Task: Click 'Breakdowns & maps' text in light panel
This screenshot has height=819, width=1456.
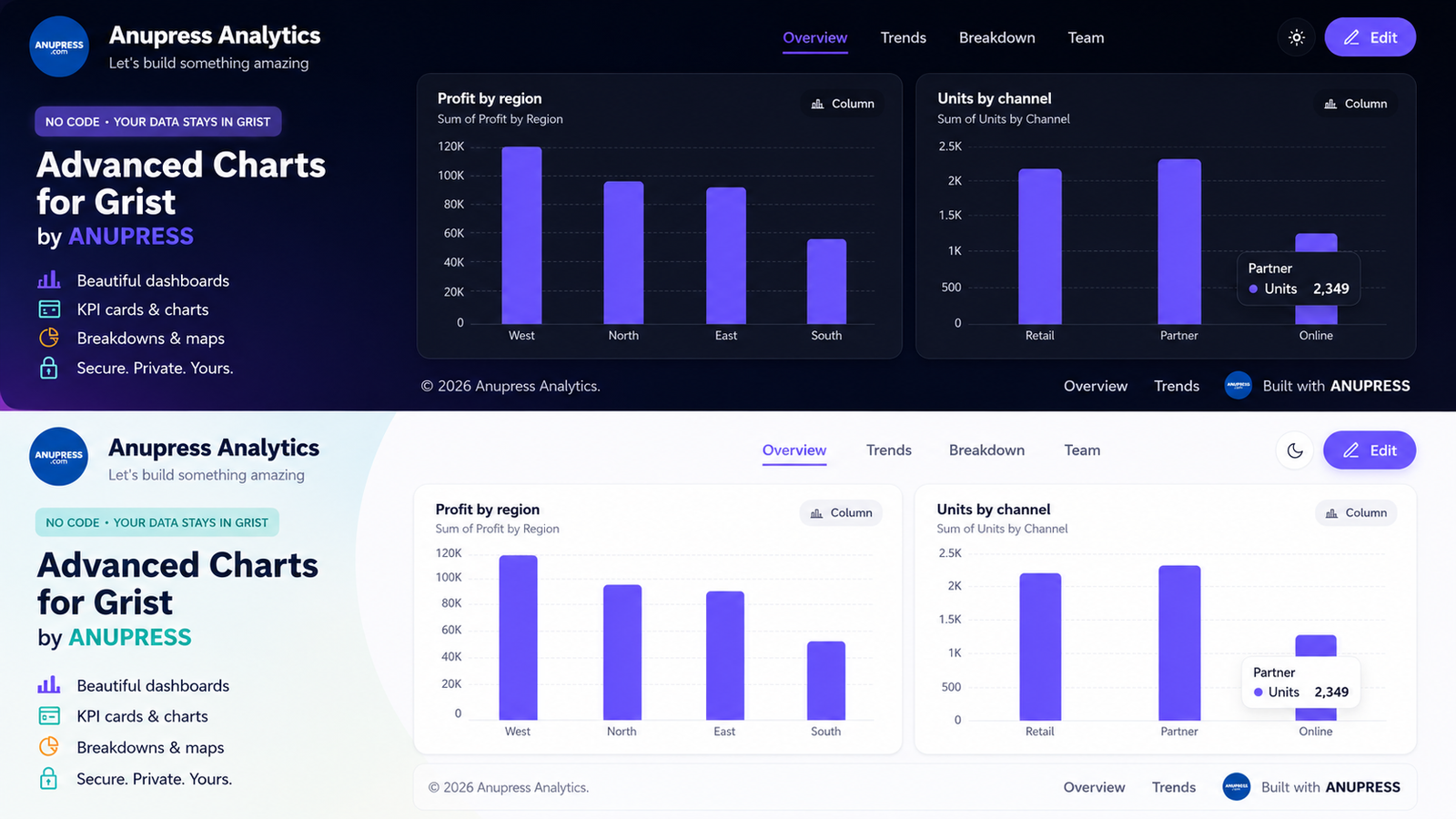Action: (x=150, y=747)
